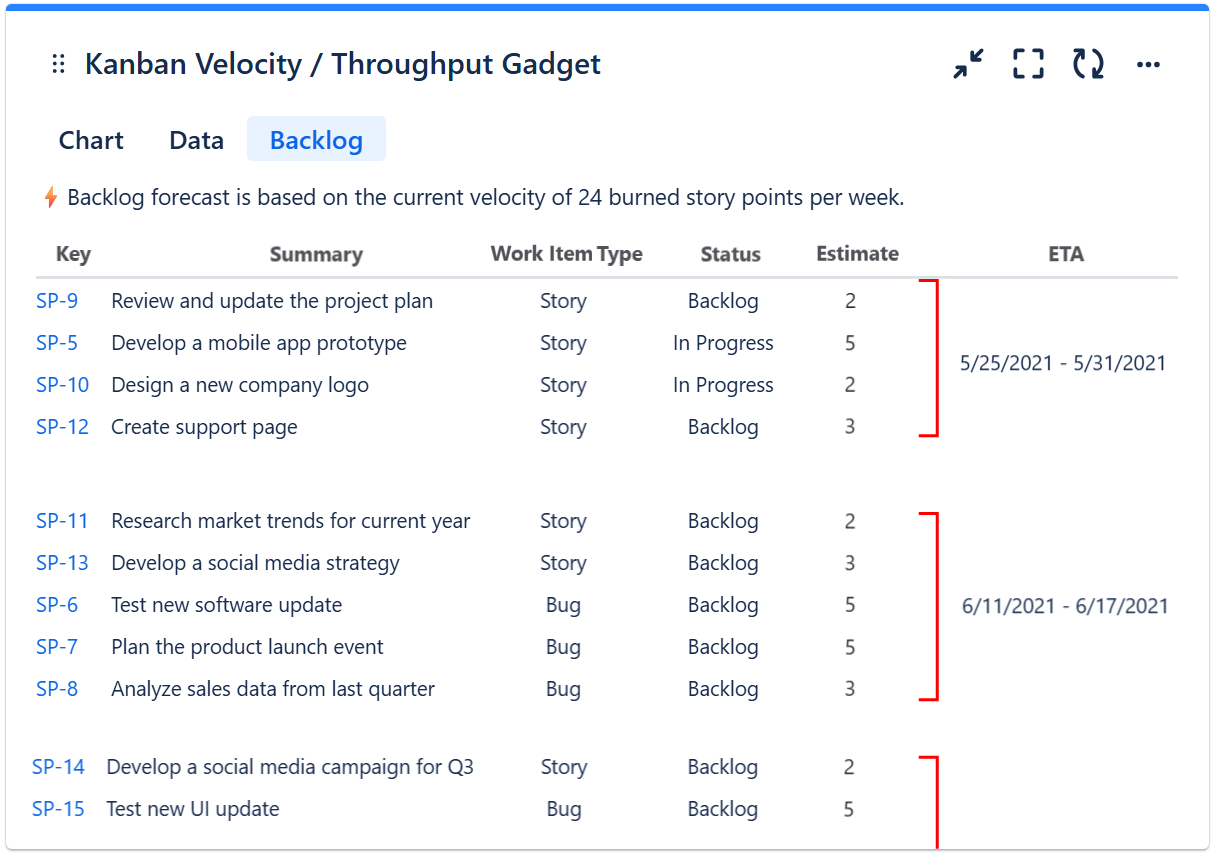Screen dimensions: 1214x860
Task: Click the lightning bolt forecast icon
Action: click(49, 197)
